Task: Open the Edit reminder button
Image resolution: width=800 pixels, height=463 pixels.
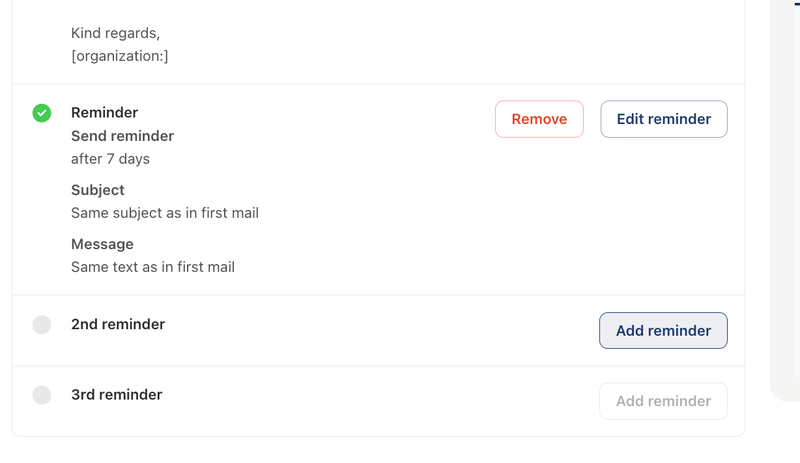Action: coord(663,119)
